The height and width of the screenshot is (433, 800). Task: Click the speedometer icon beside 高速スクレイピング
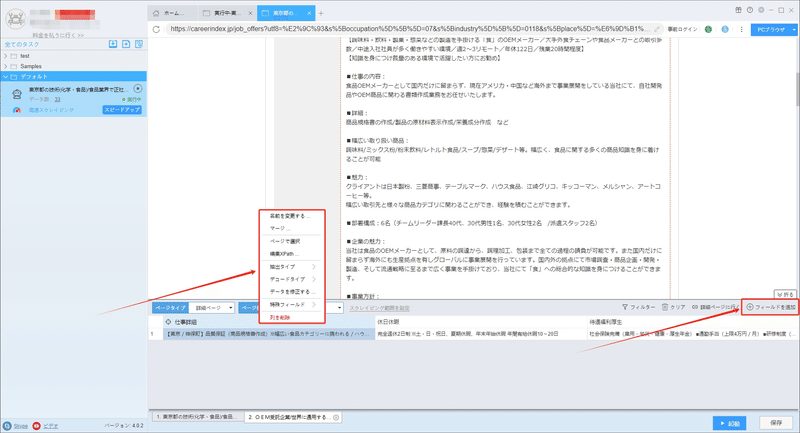(x=17, y=110)
